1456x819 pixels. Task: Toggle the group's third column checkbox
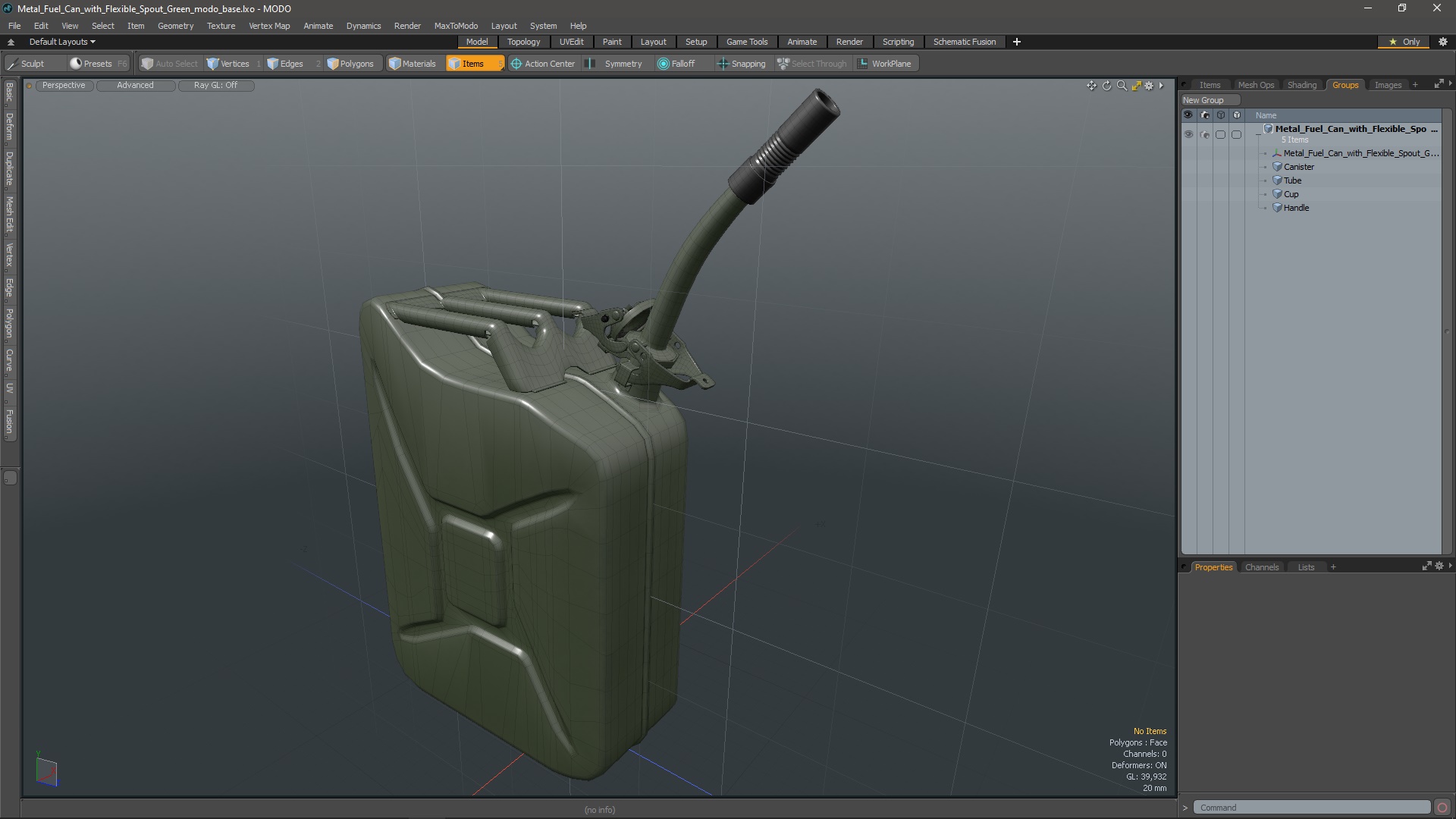coord(1220,134)
